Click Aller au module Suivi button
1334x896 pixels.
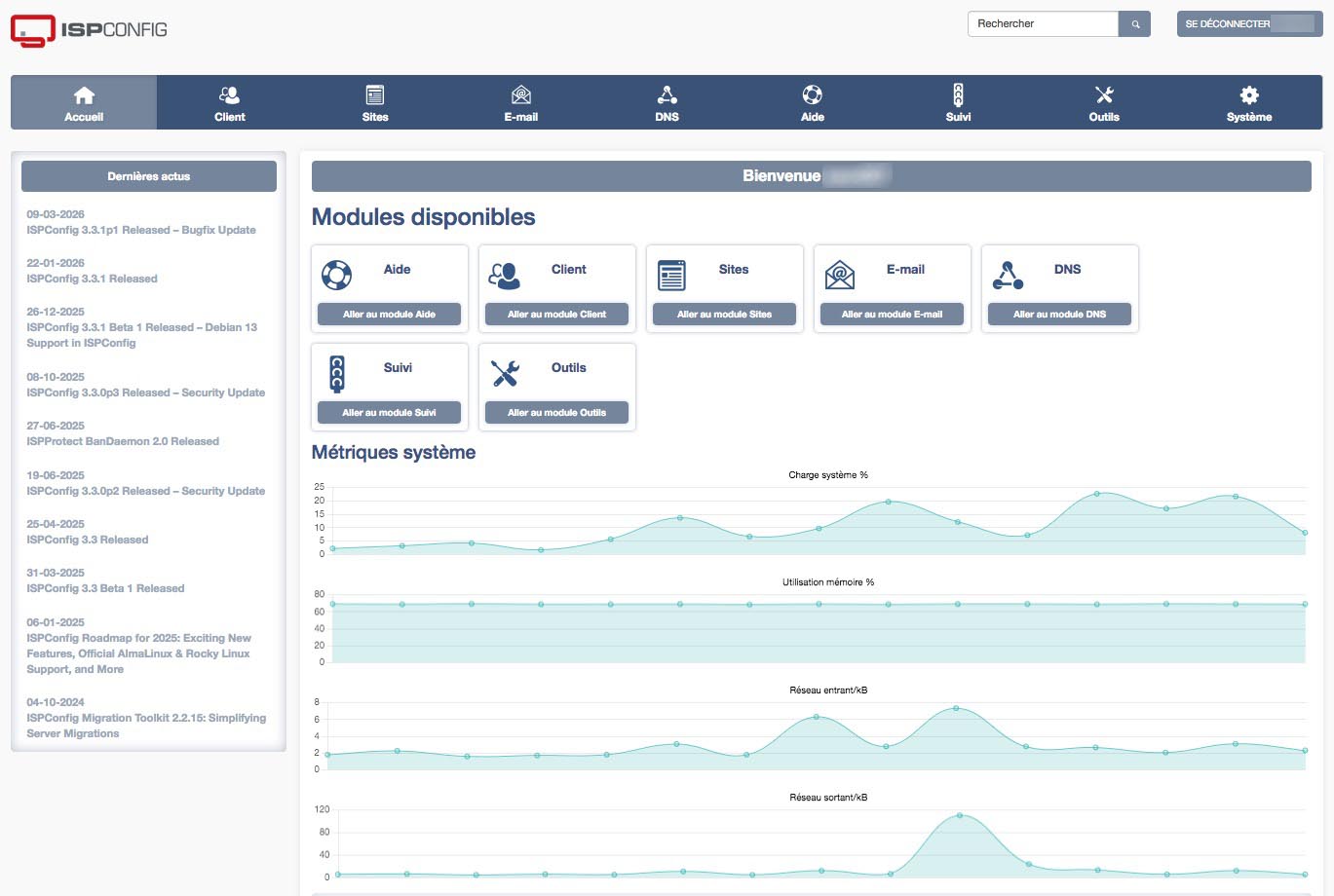click(x=389, y=413)
